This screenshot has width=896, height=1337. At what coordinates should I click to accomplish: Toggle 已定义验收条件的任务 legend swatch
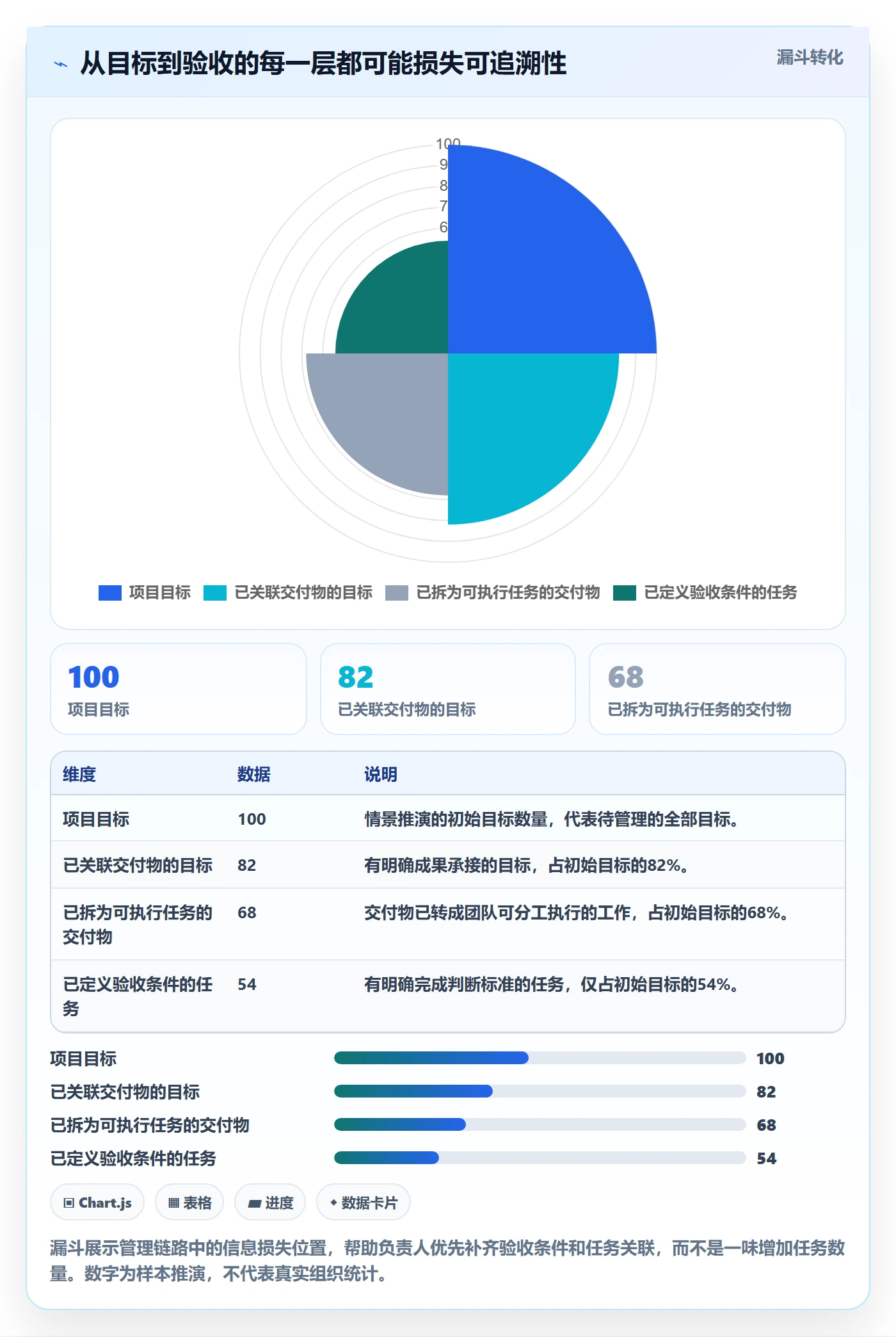(625, 593)
